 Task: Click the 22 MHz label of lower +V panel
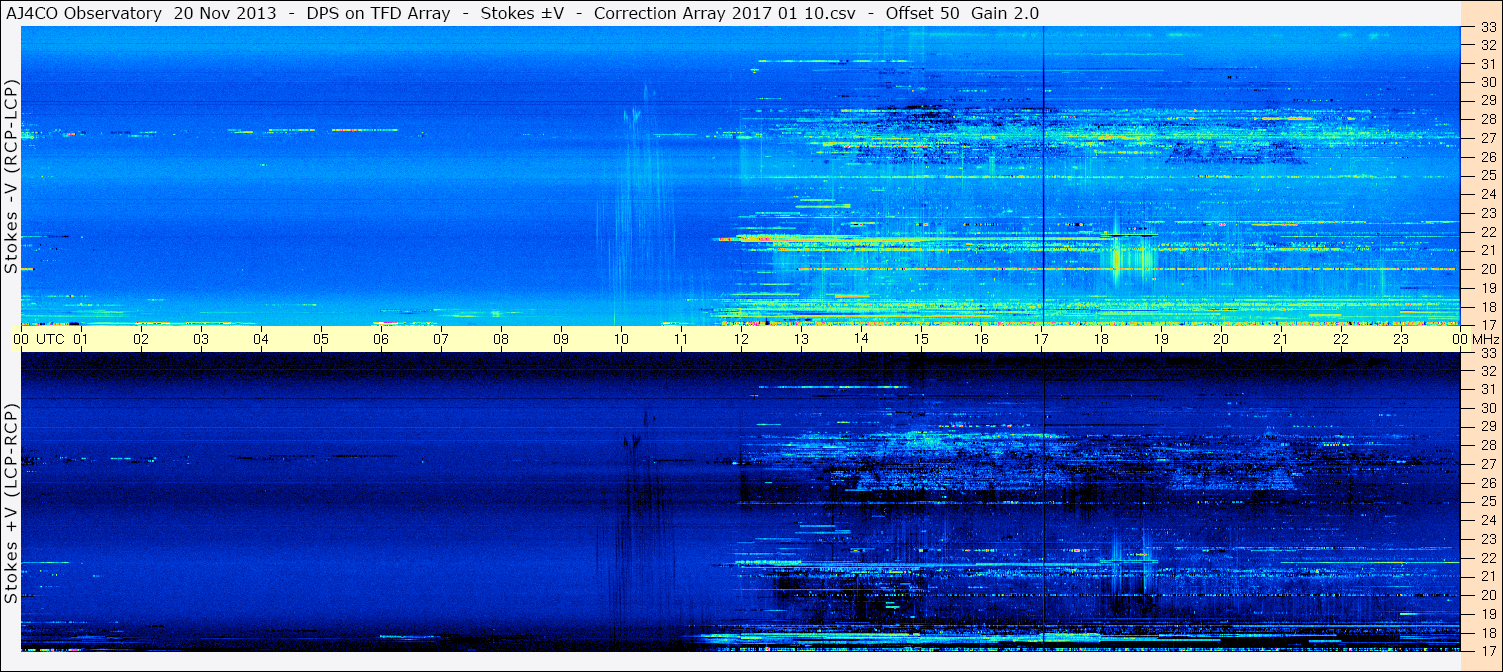click(x=1488, y=557)
